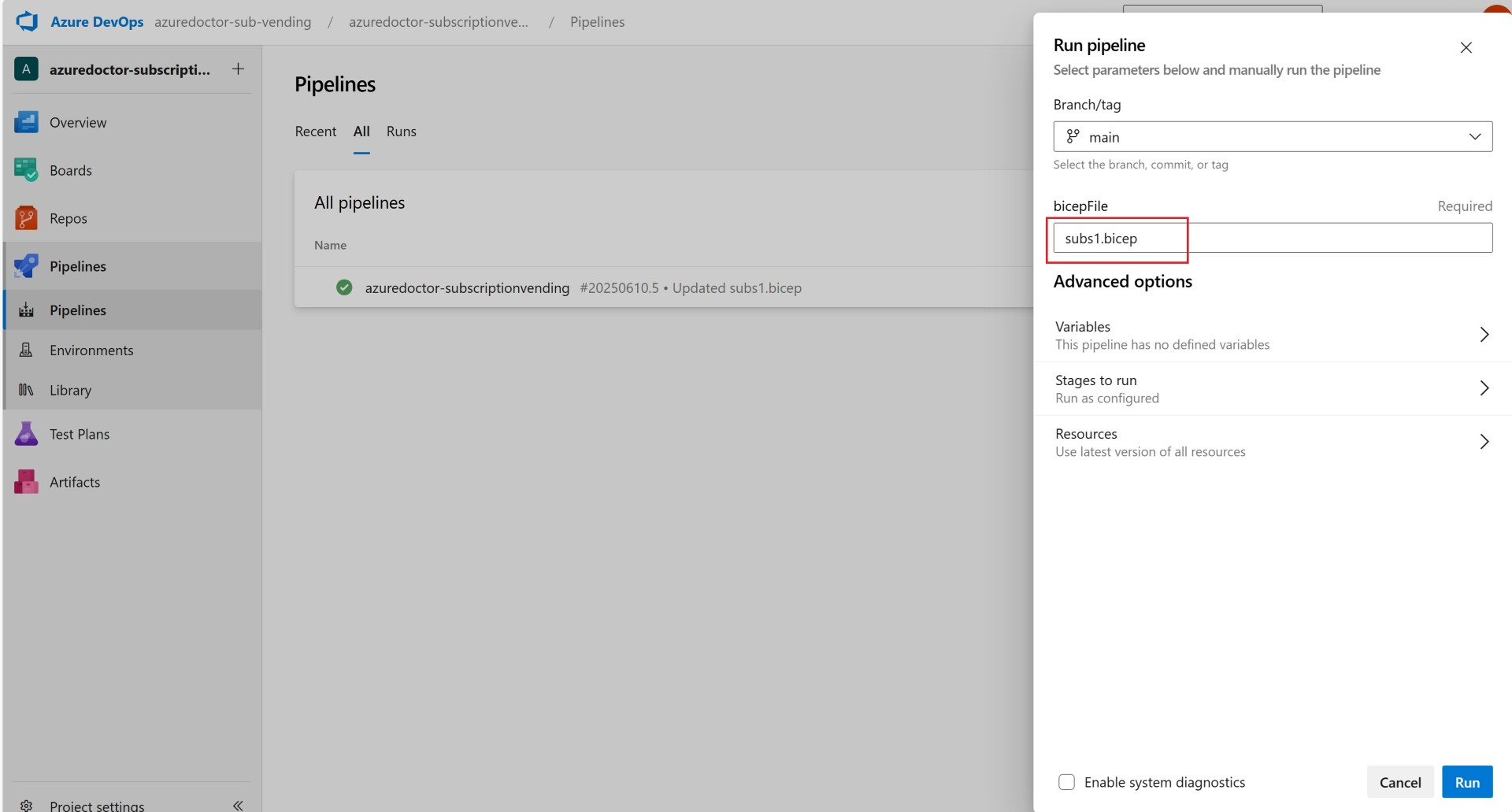Enable system diagnostics checkbox
The image size is (1512, 812).
click(1066, 782)
